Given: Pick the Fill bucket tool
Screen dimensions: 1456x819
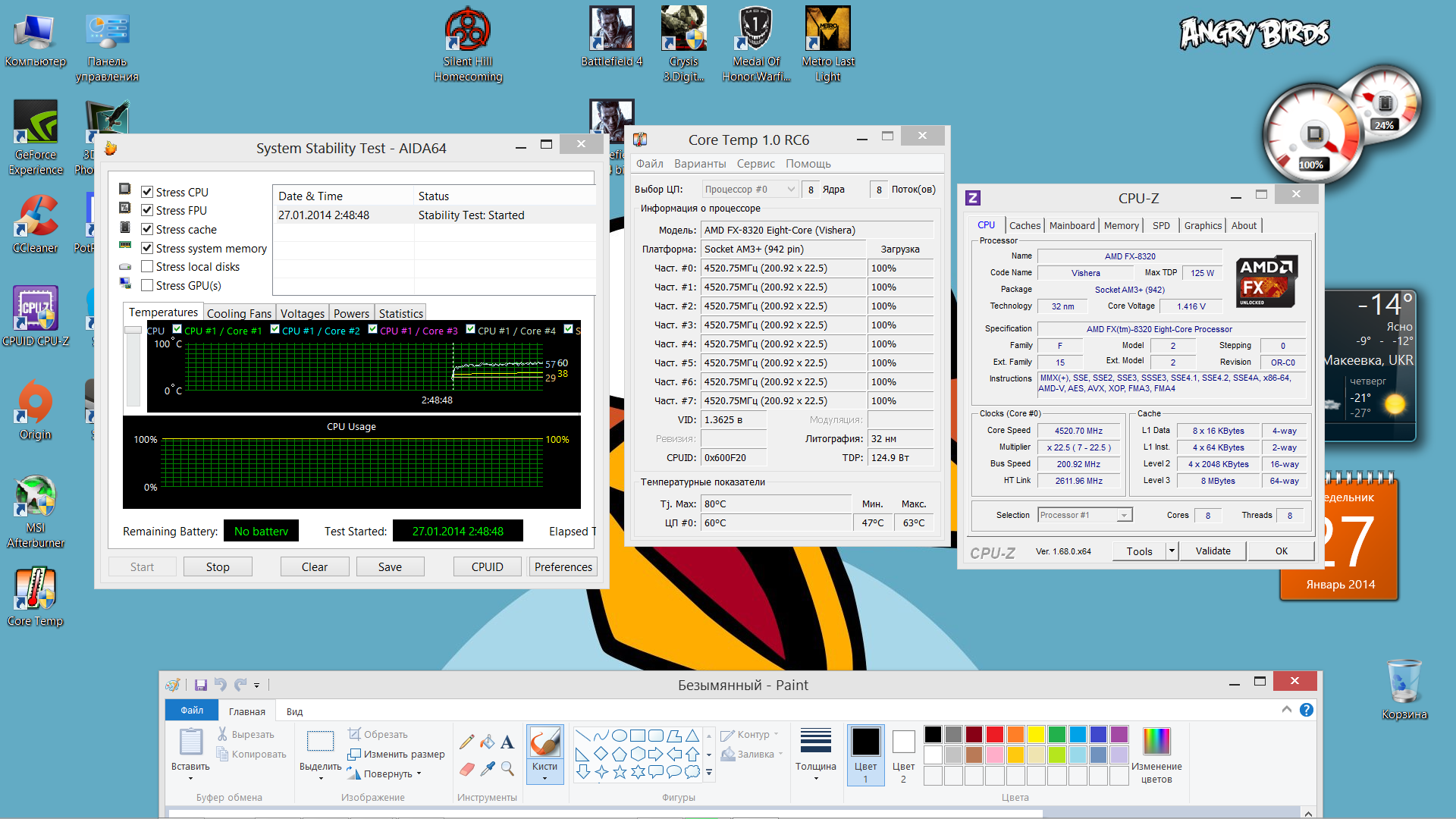Looking at the screenshot, I should [488, 742].
